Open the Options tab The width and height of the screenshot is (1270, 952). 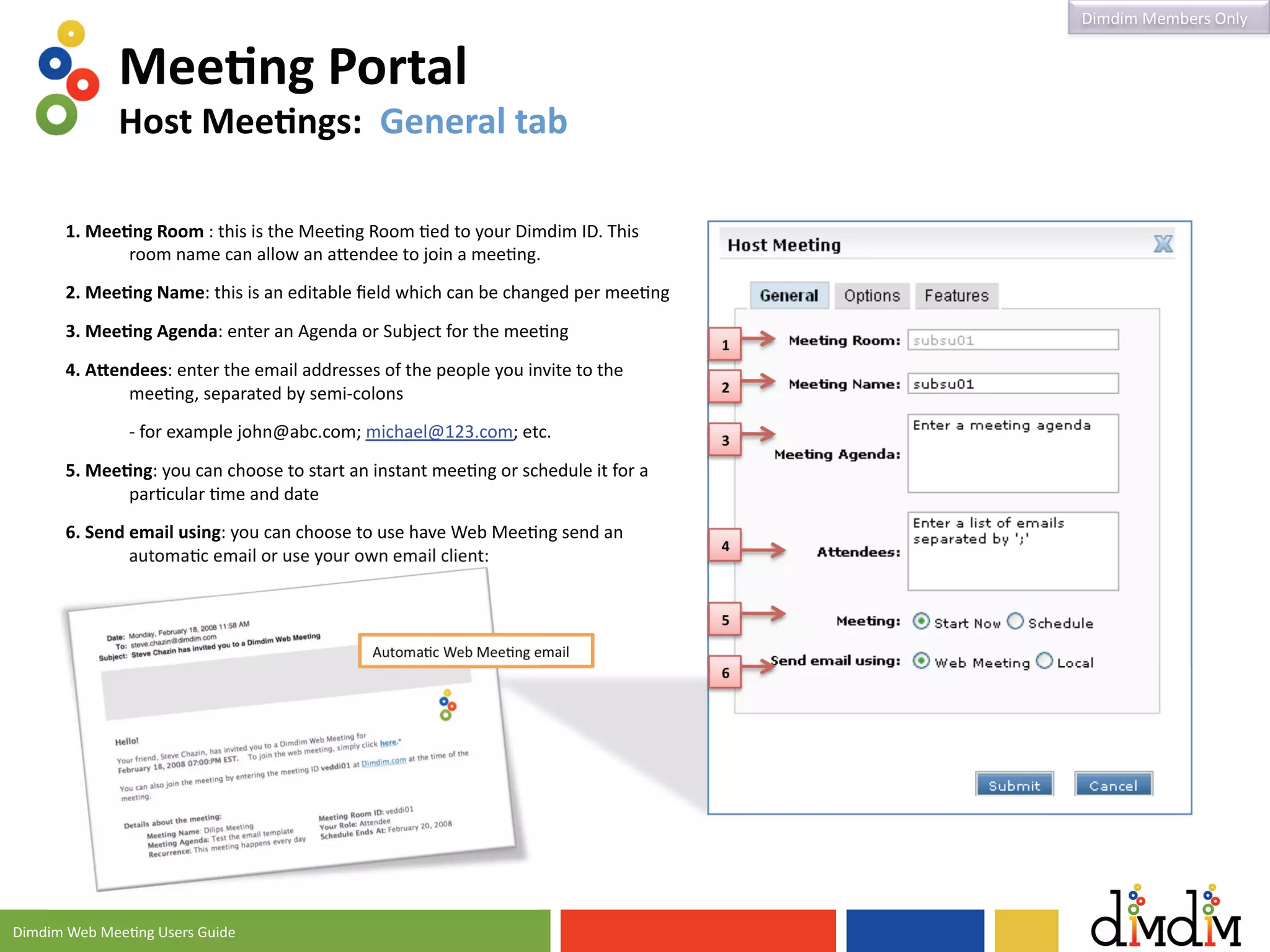point(872,296)
